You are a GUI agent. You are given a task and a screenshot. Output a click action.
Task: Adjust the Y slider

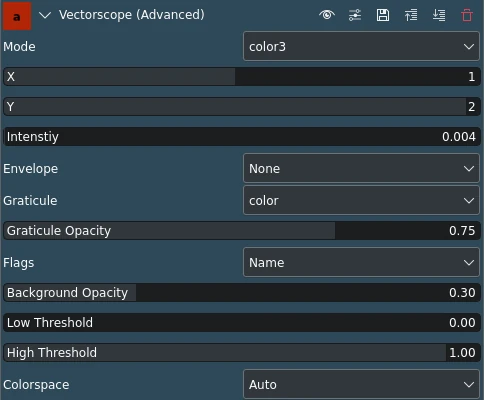click(x=242, y=107)
